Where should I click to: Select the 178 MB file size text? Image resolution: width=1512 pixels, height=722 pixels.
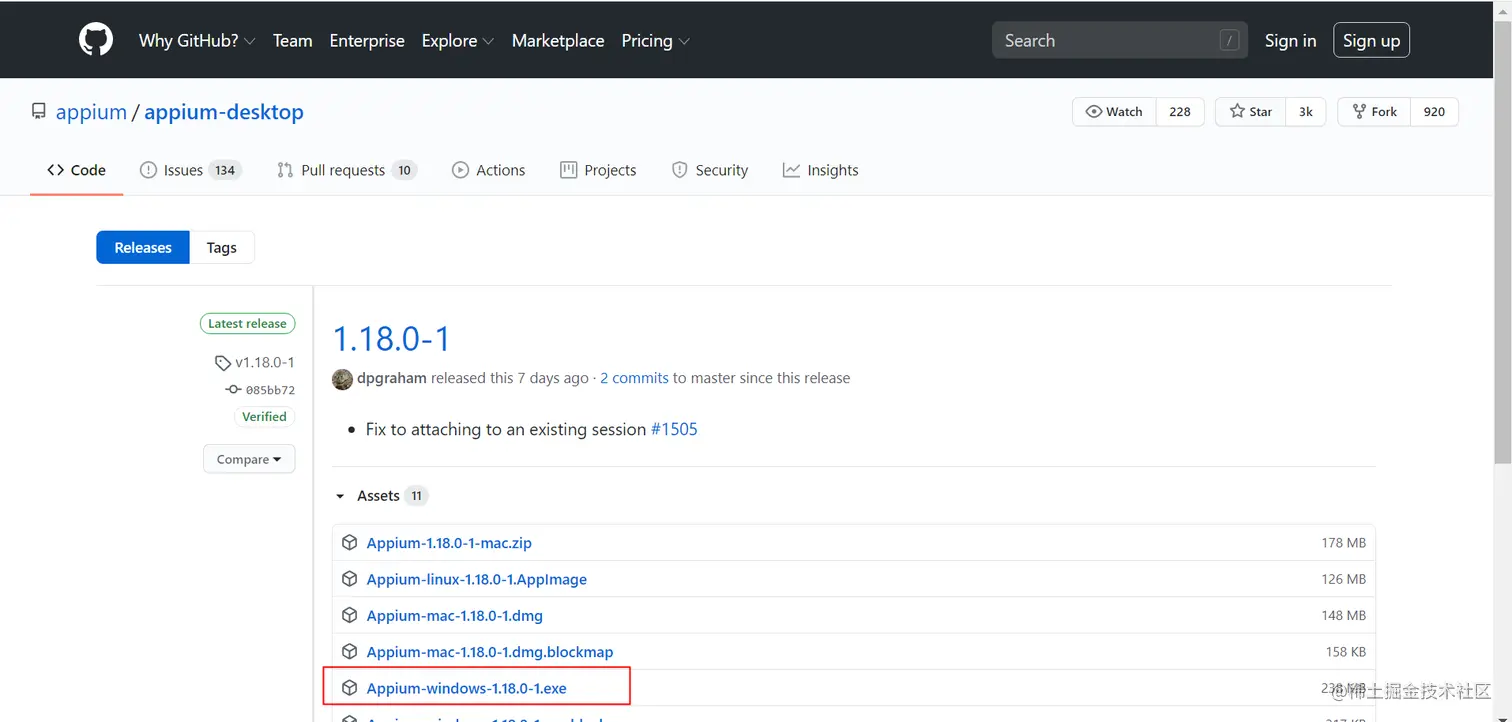click(1343, 543)
